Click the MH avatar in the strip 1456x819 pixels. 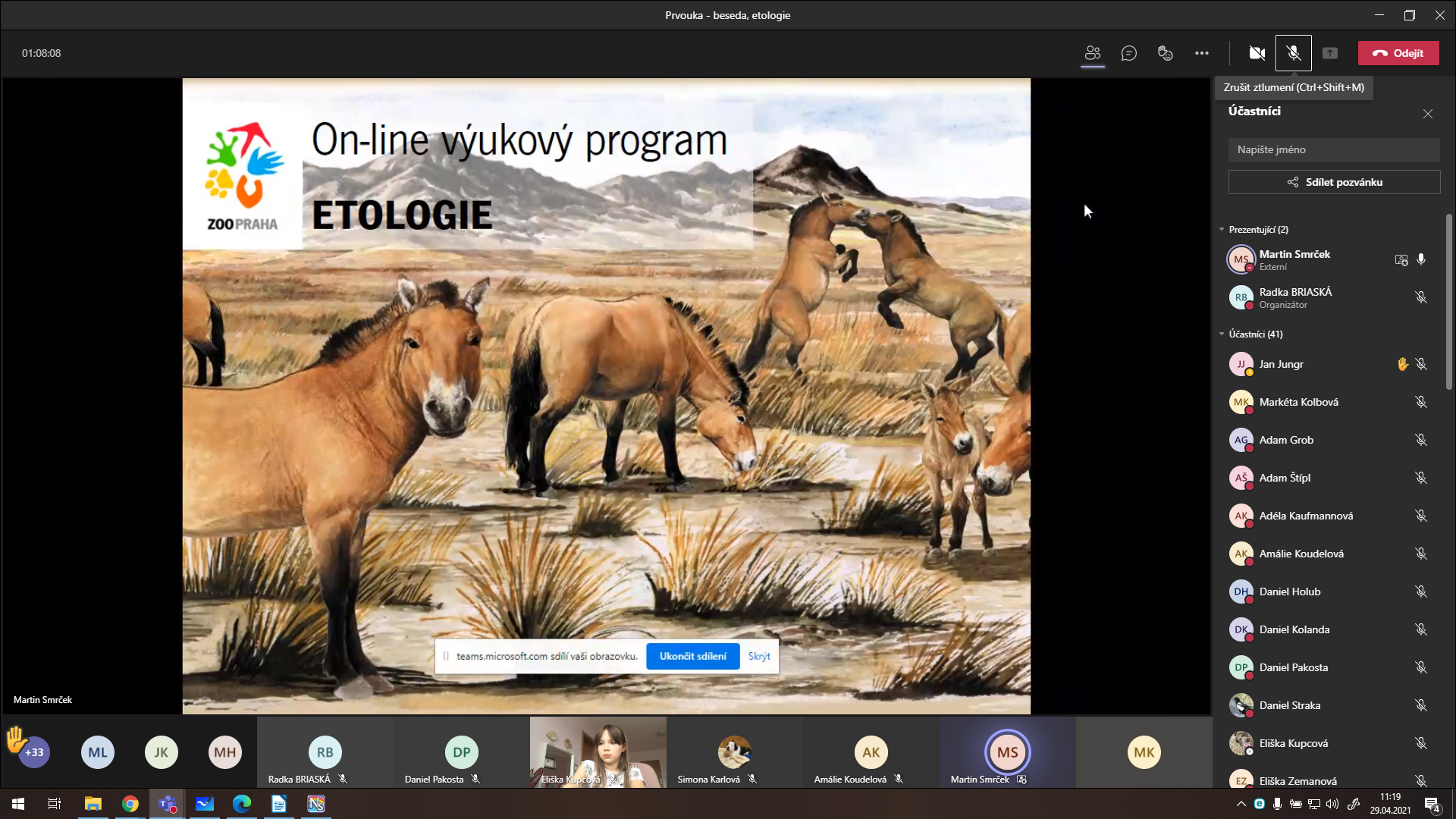coord(225,752)
